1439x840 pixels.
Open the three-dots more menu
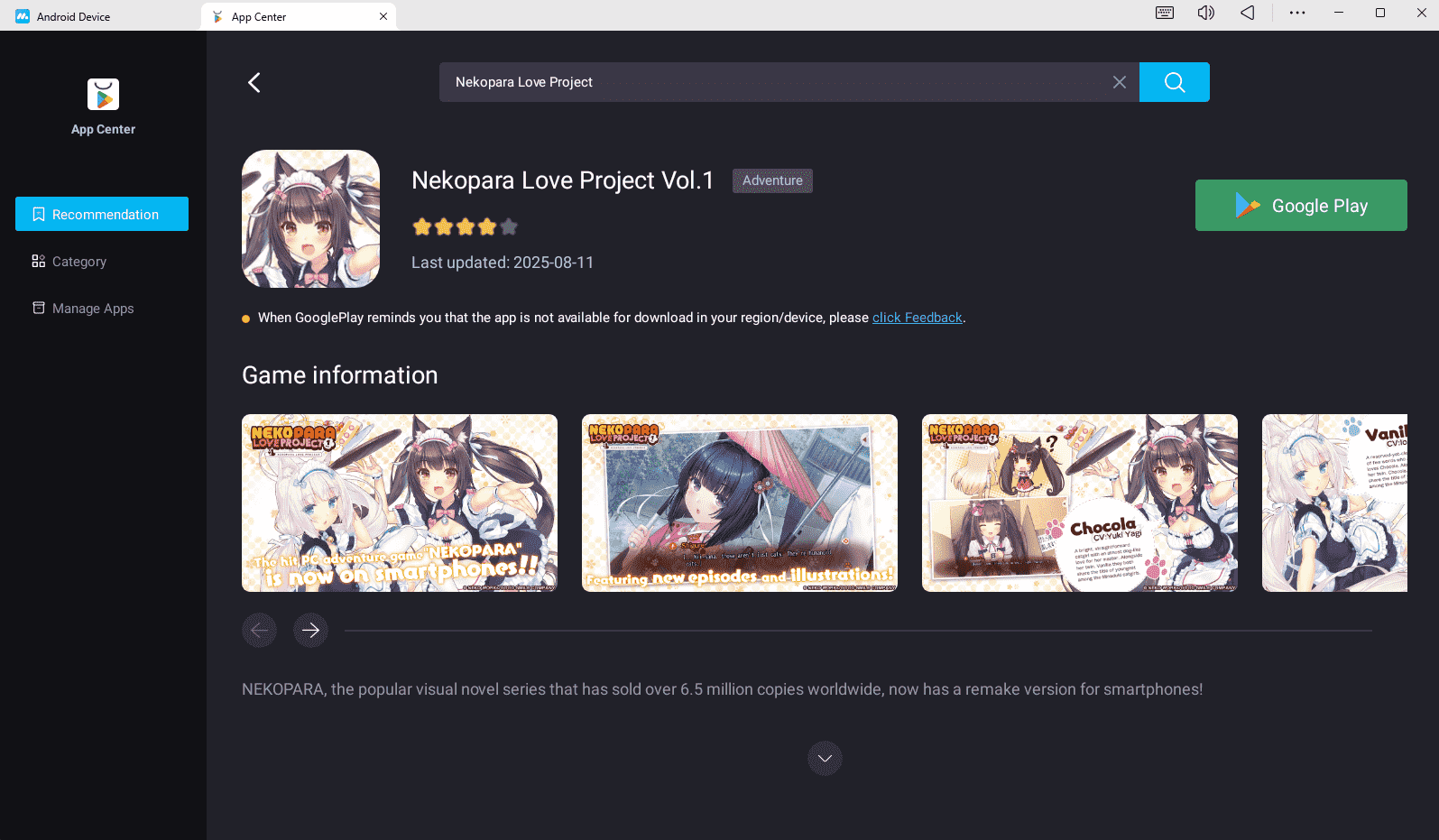[1297, 13]
